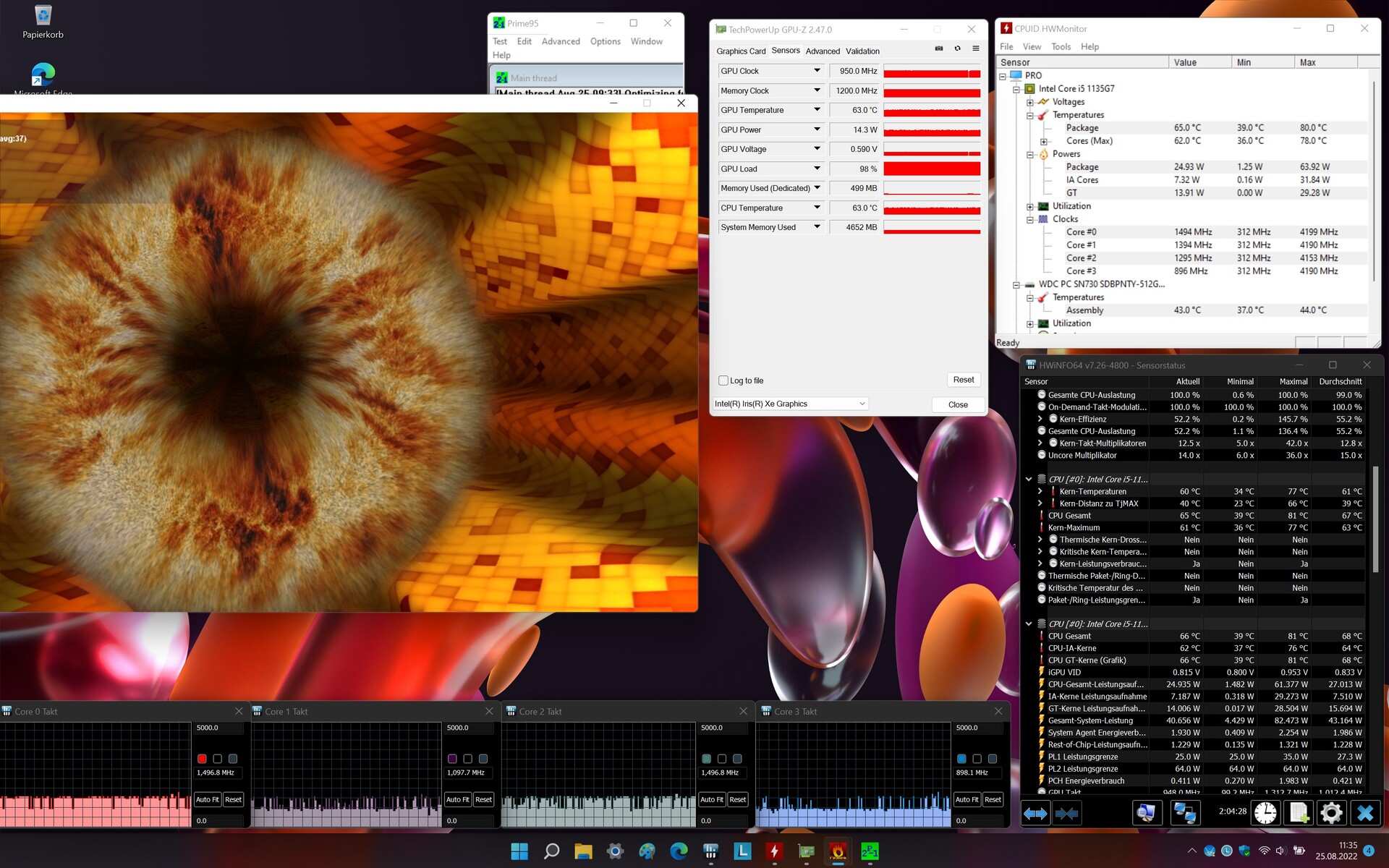Click Auto Fit in Core 1 Takt
1389x868 pixels.
(457, 799)
